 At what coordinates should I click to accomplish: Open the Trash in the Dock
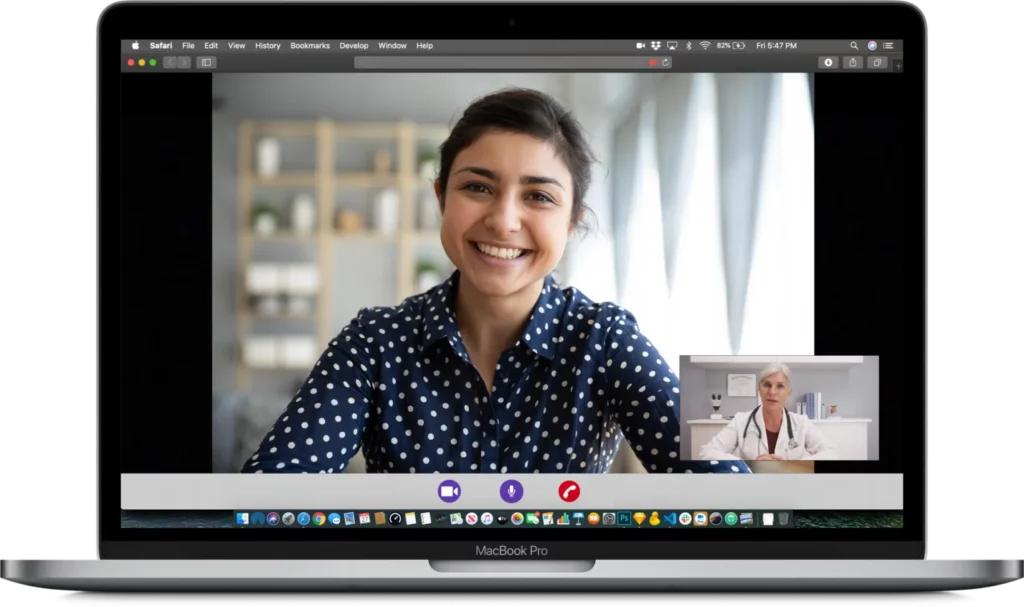click(784, 519)
